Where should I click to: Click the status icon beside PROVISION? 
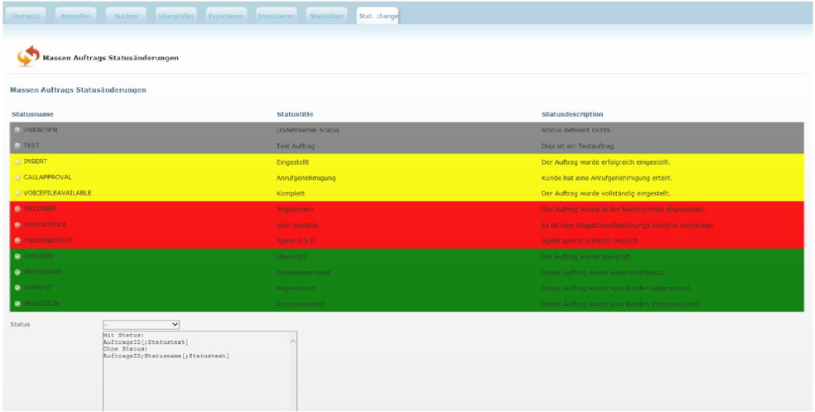click(17, 303)
